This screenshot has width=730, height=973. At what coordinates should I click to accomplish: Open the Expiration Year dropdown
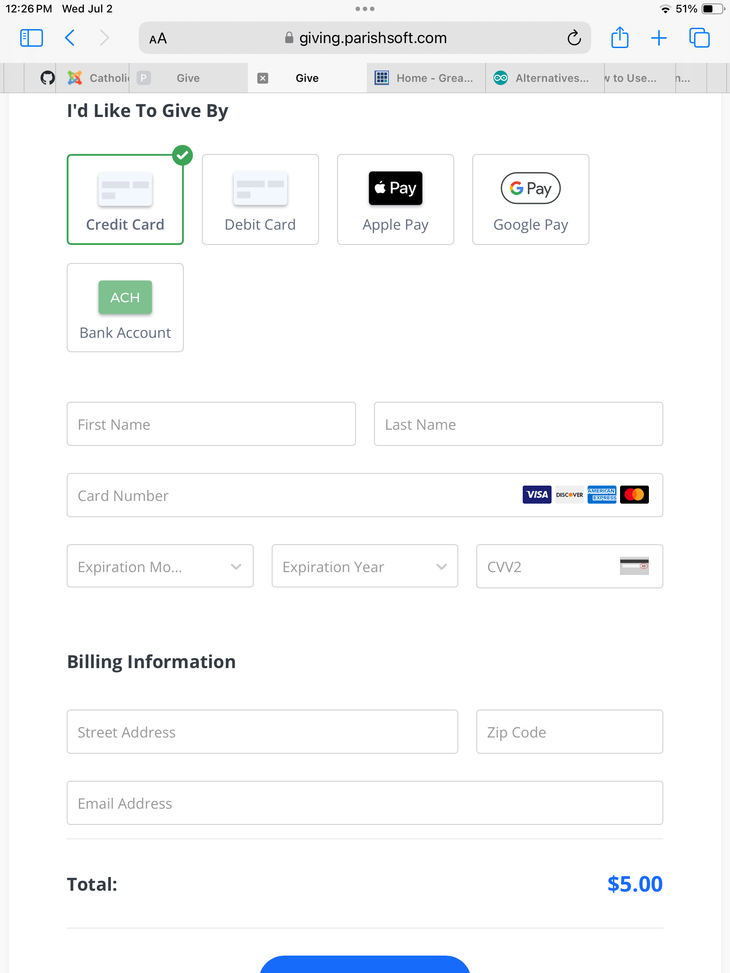tap(365, 566)
